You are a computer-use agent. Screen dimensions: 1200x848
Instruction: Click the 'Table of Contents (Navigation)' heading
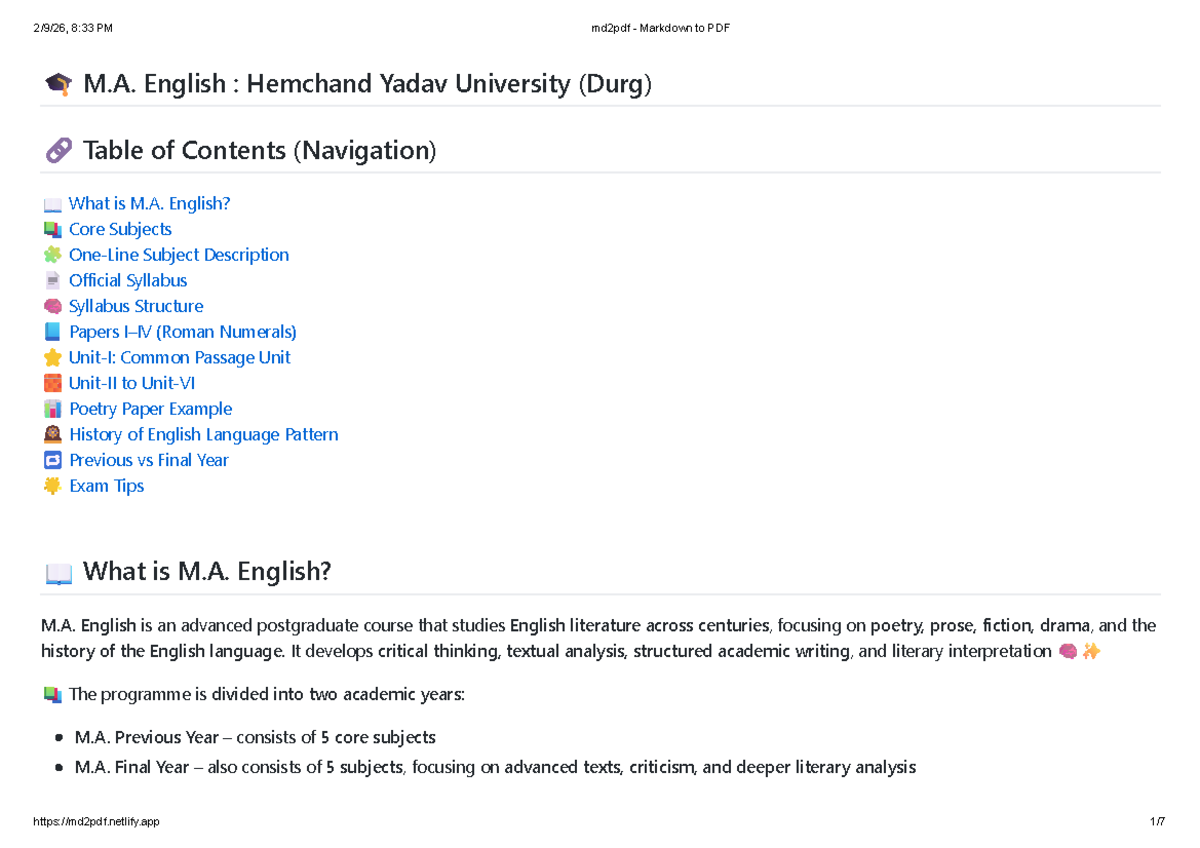(260, 151)
